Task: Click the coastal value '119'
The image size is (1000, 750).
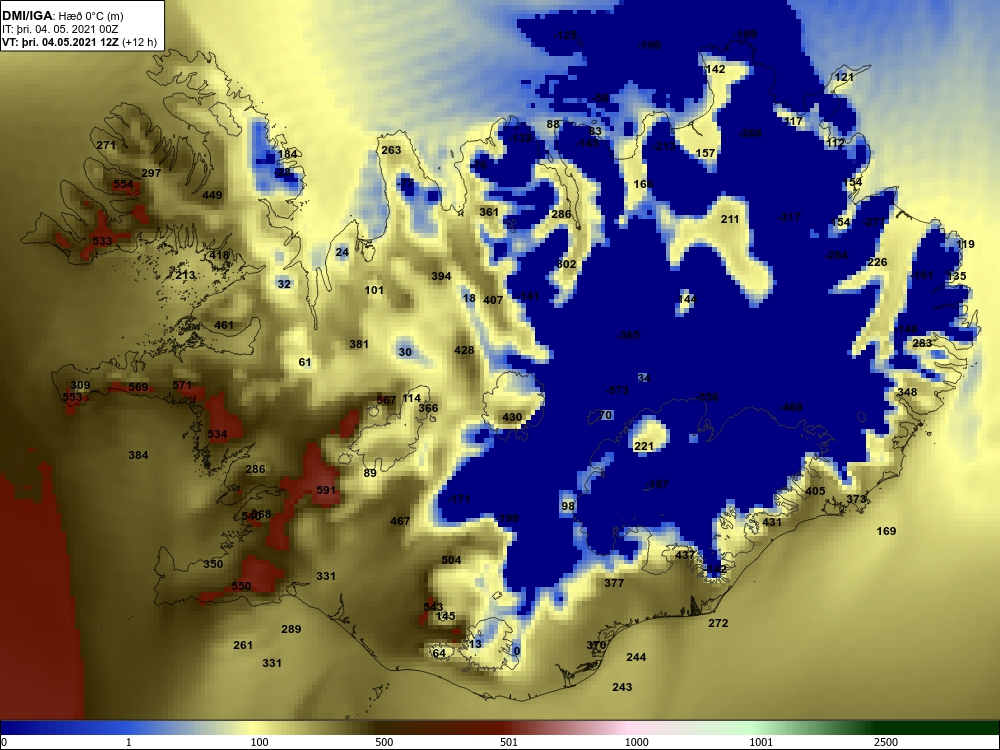Action: point(966,244)
